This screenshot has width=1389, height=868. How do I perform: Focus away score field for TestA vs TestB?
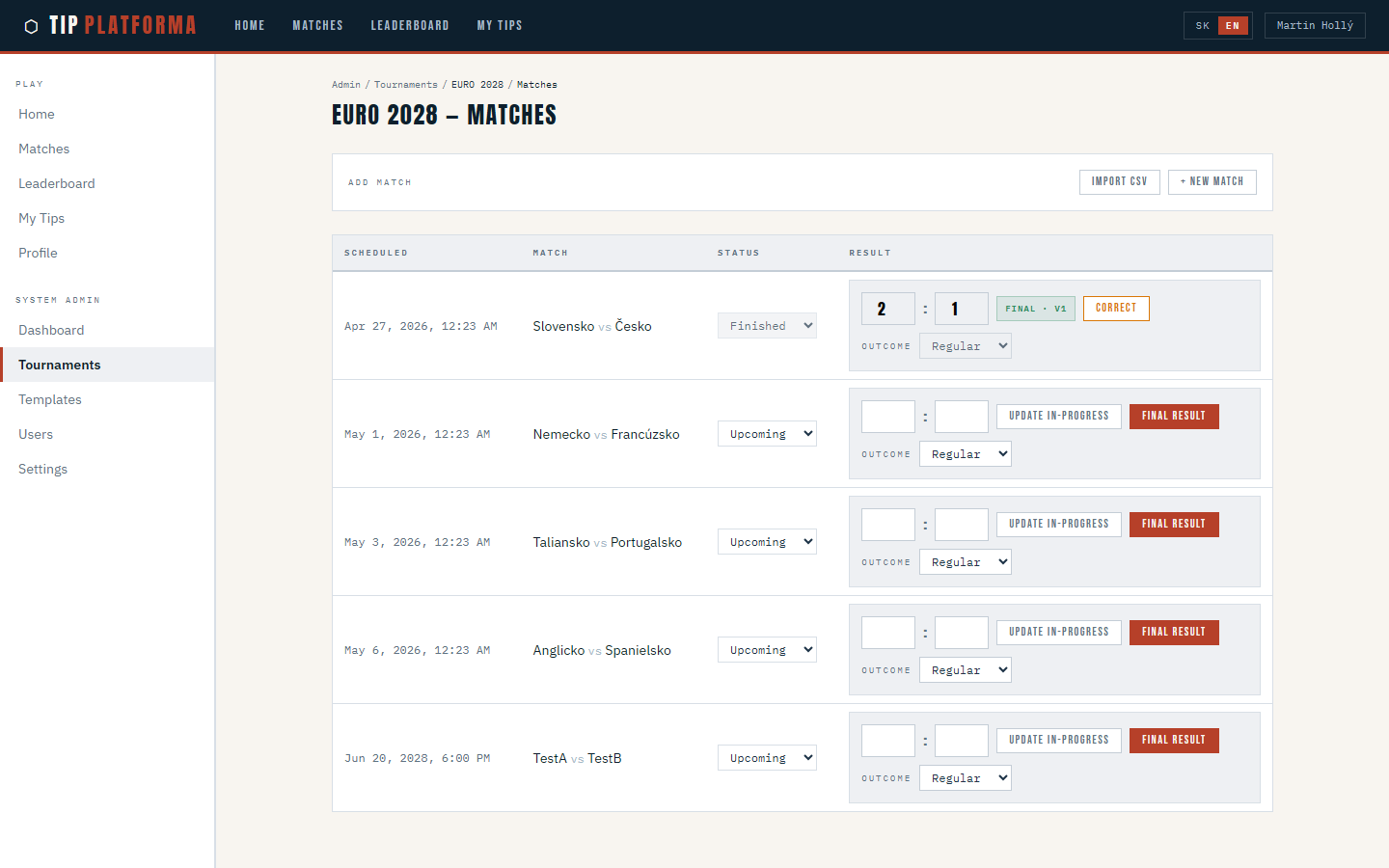tap(962, 741)
